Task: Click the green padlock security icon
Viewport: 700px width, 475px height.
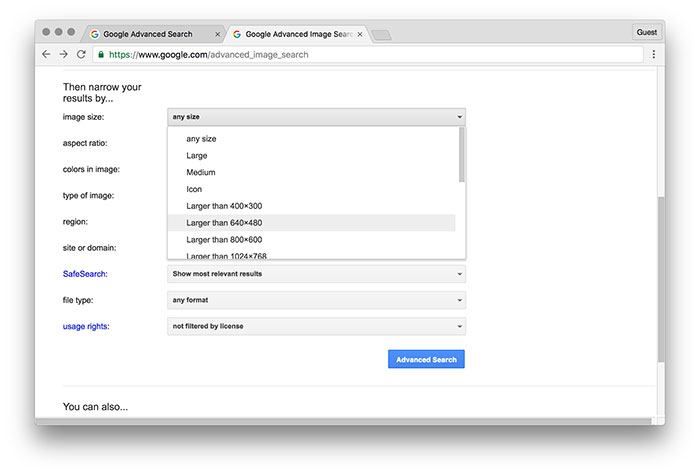Action: (x=101, y=54)
